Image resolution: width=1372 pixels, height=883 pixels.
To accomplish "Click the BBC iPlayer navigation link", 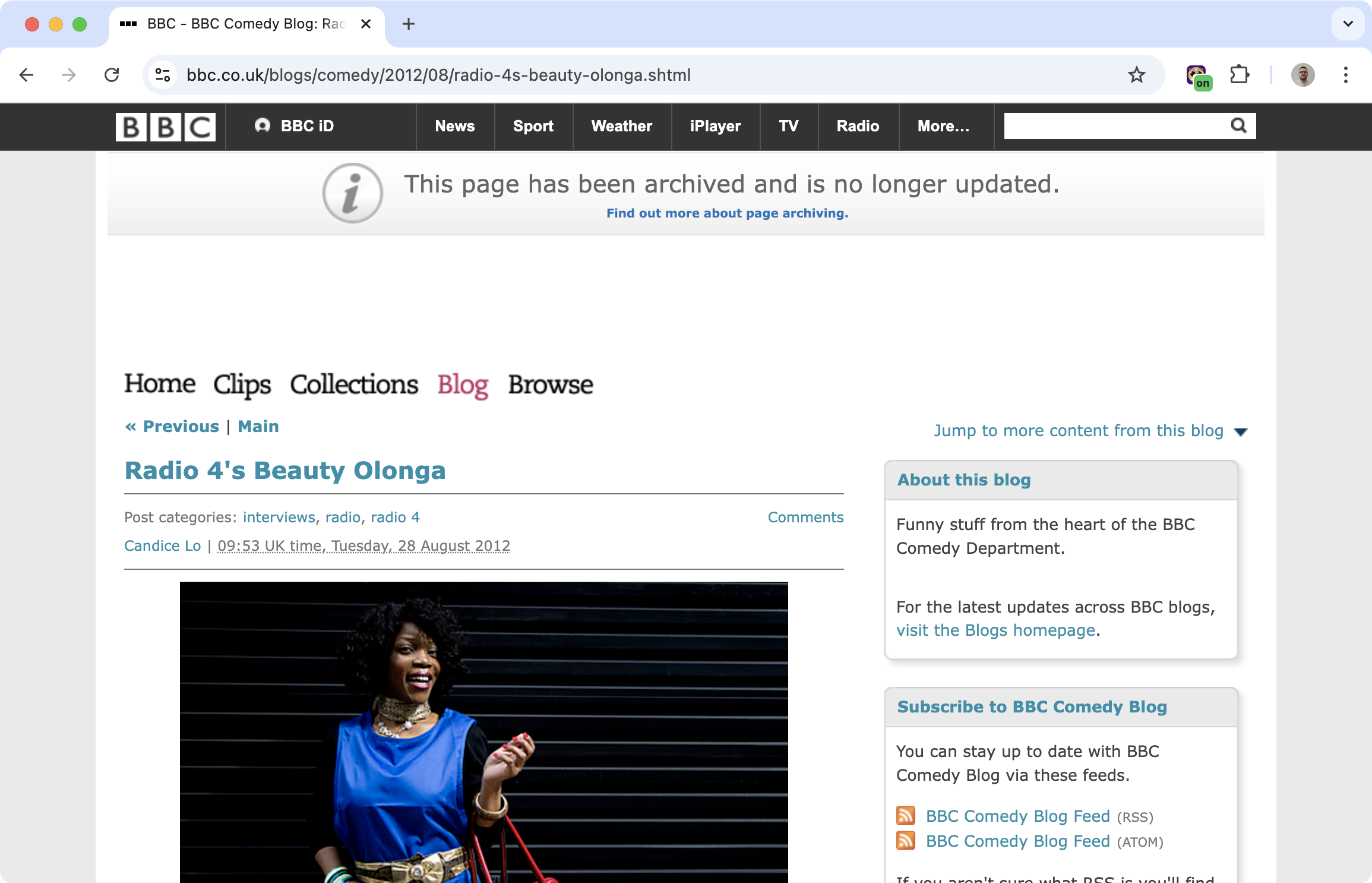I will [x=715, y=126].
